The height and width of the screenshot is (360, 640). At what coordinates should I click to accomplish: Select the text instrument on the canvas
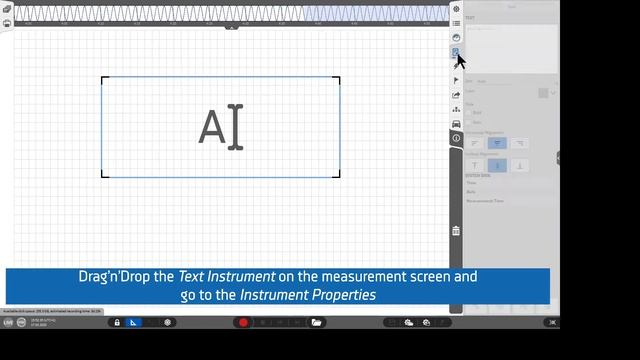pos(220,127)
